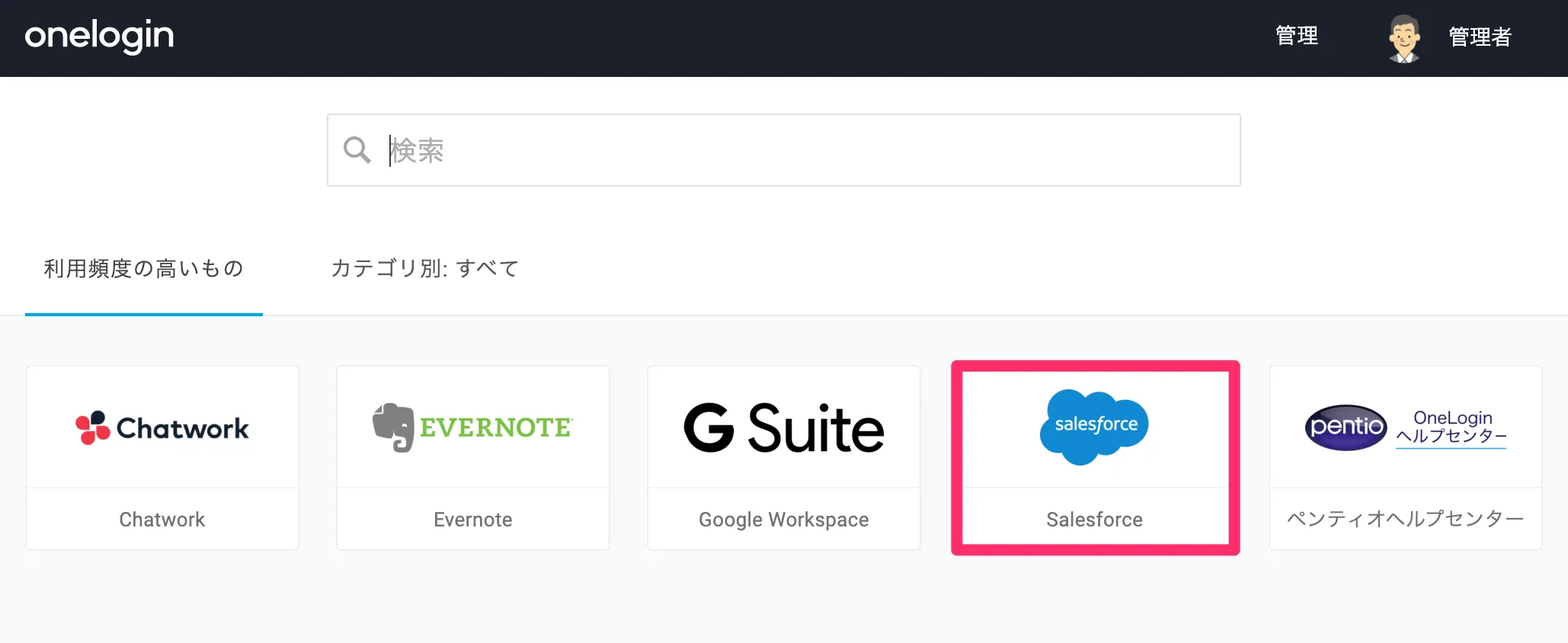This screenshot has height=643, width=1568.
Task: Open G Suite app via its logo
Action: coord(783,427)
